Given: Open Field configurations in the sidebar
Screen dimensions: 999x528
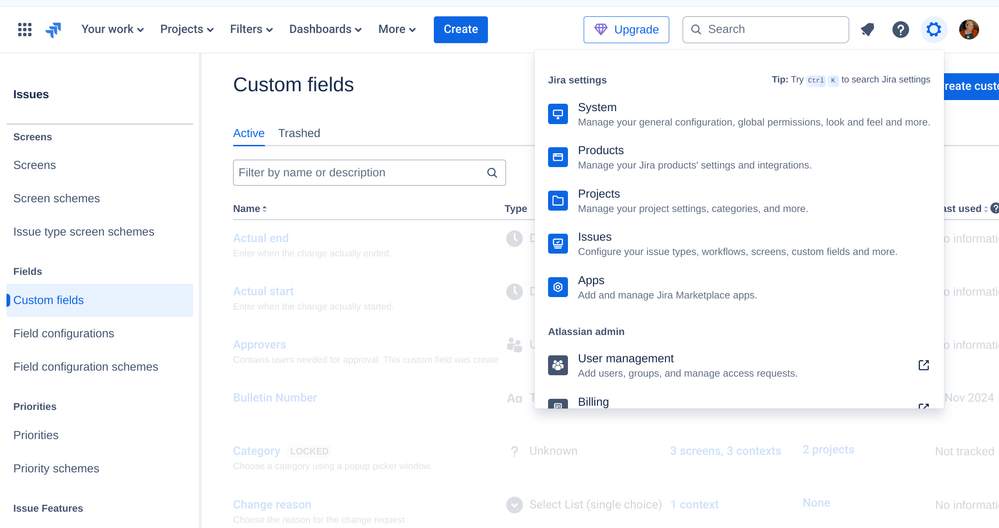Looking at the screenshot, I should click(64, 333).
